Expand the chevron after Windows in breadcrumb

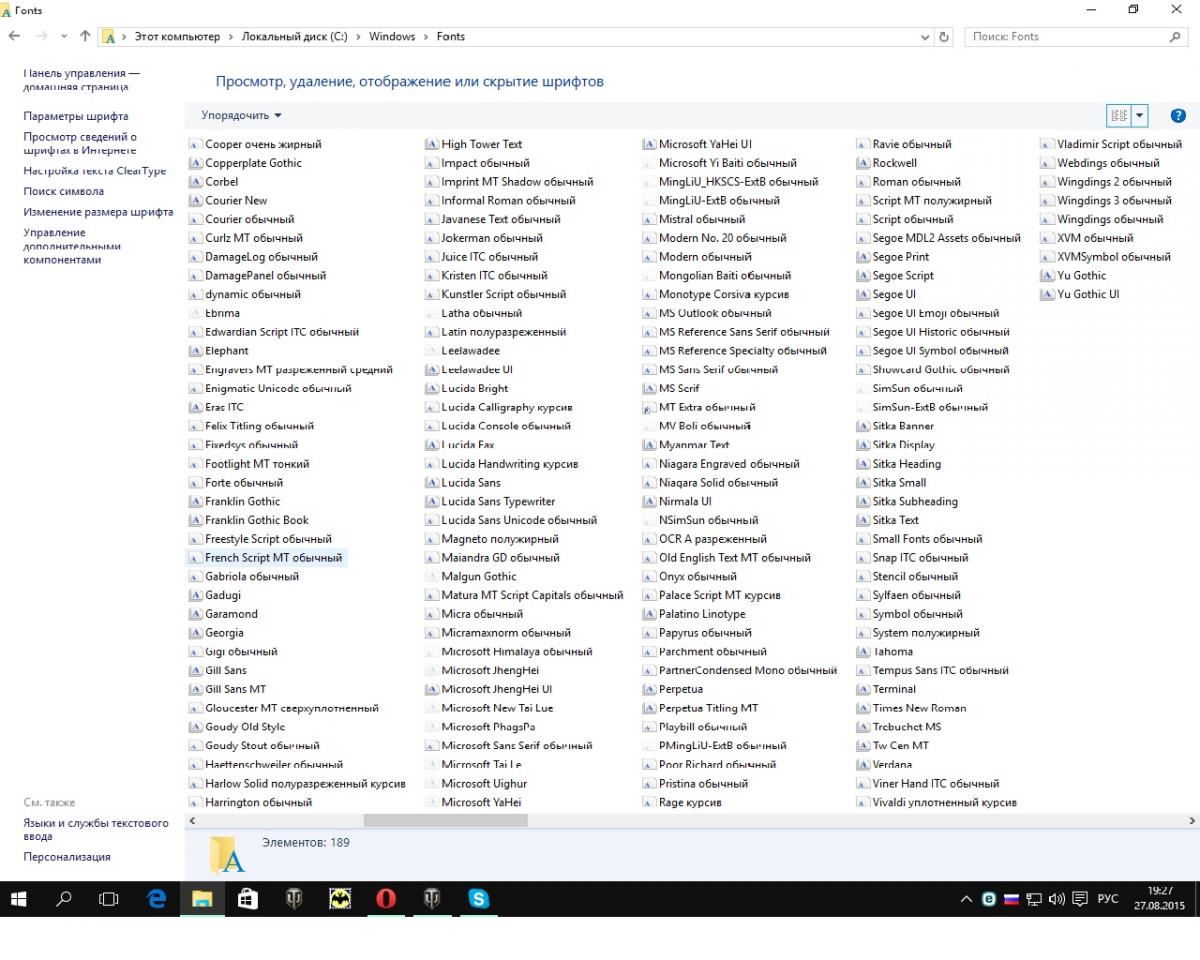click(x=425, y=37)
